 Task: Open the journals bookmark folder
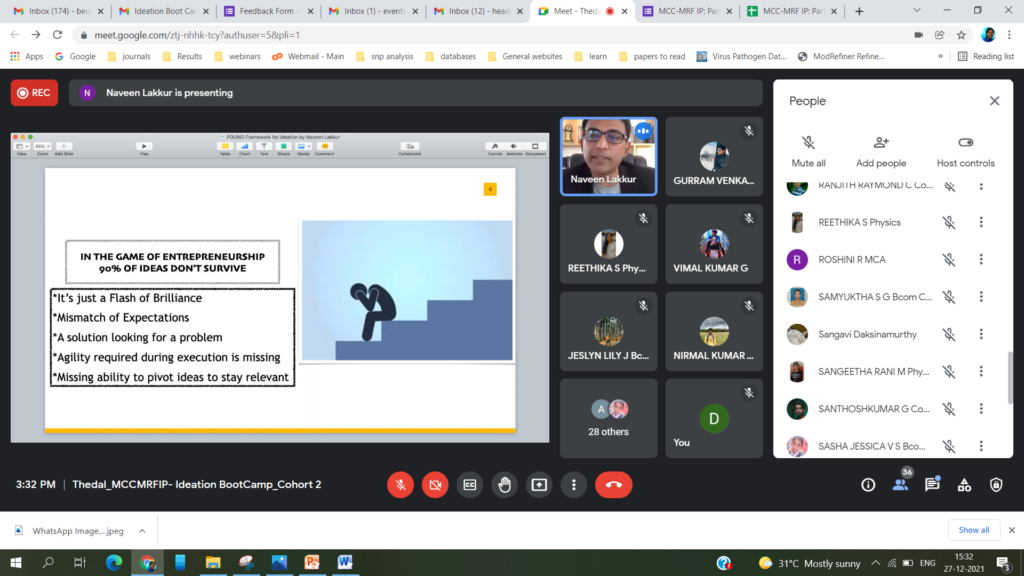pyautogui.click(x=129, y=56)
